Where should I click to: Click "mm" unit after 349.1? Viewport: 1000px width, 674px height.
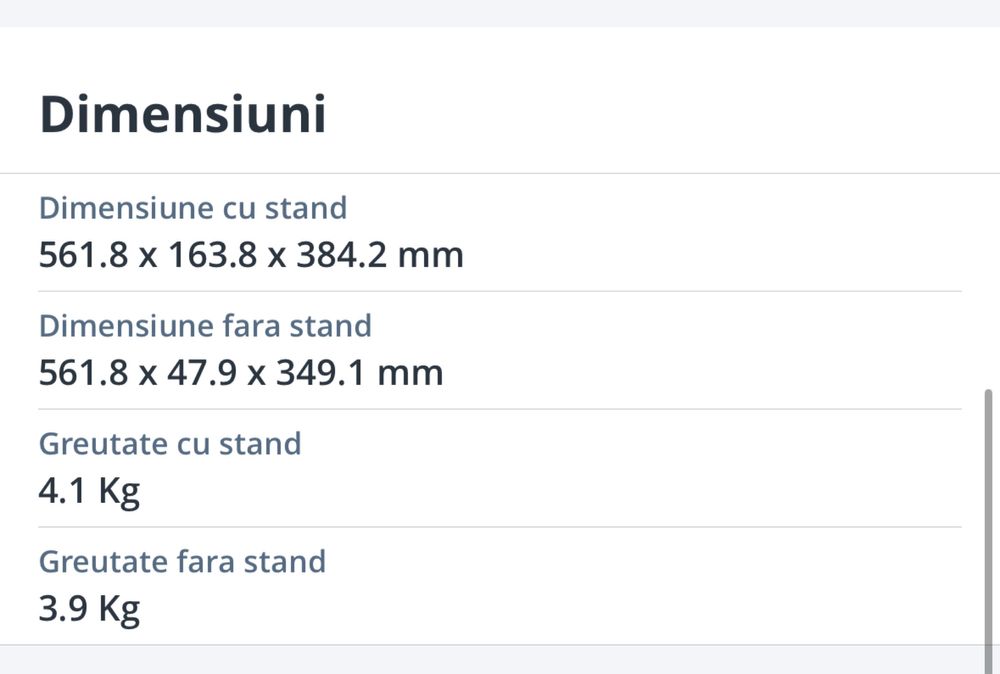coord(410,373)
